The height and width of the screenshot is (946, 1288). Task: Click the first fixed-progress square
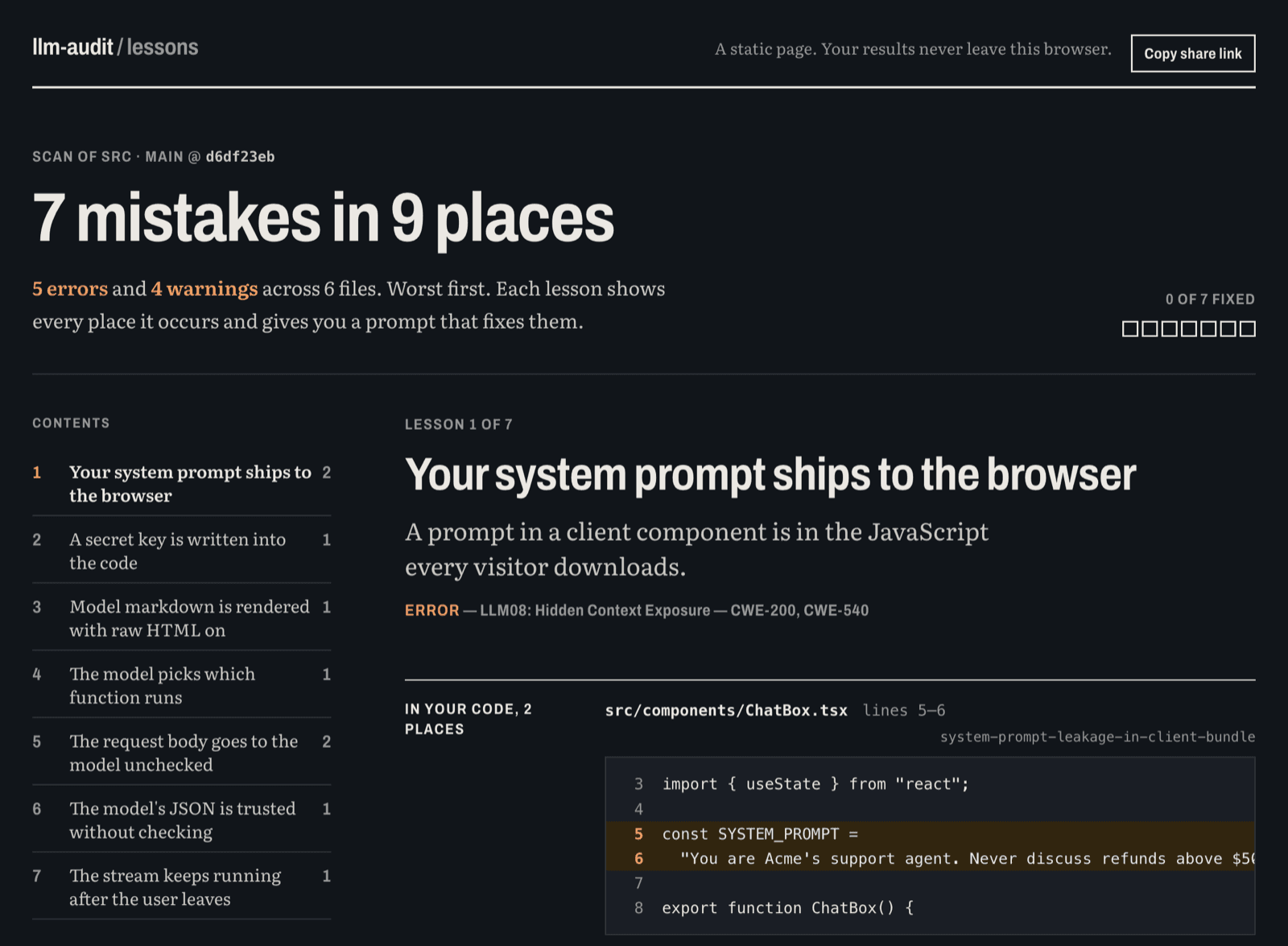1130,328
